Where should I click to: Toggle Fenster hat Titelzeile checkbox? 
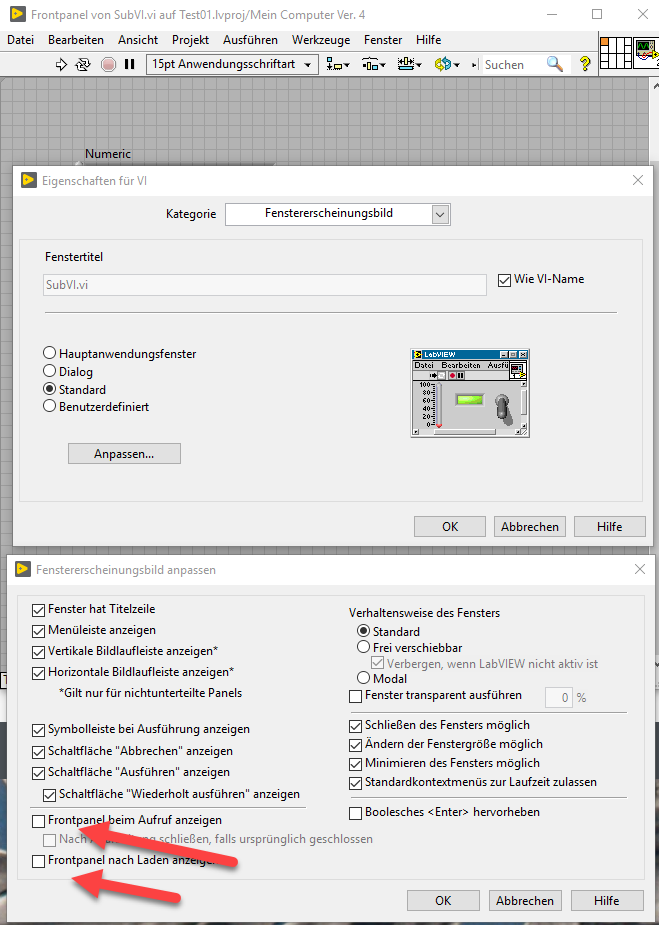[x=38, y=610]
